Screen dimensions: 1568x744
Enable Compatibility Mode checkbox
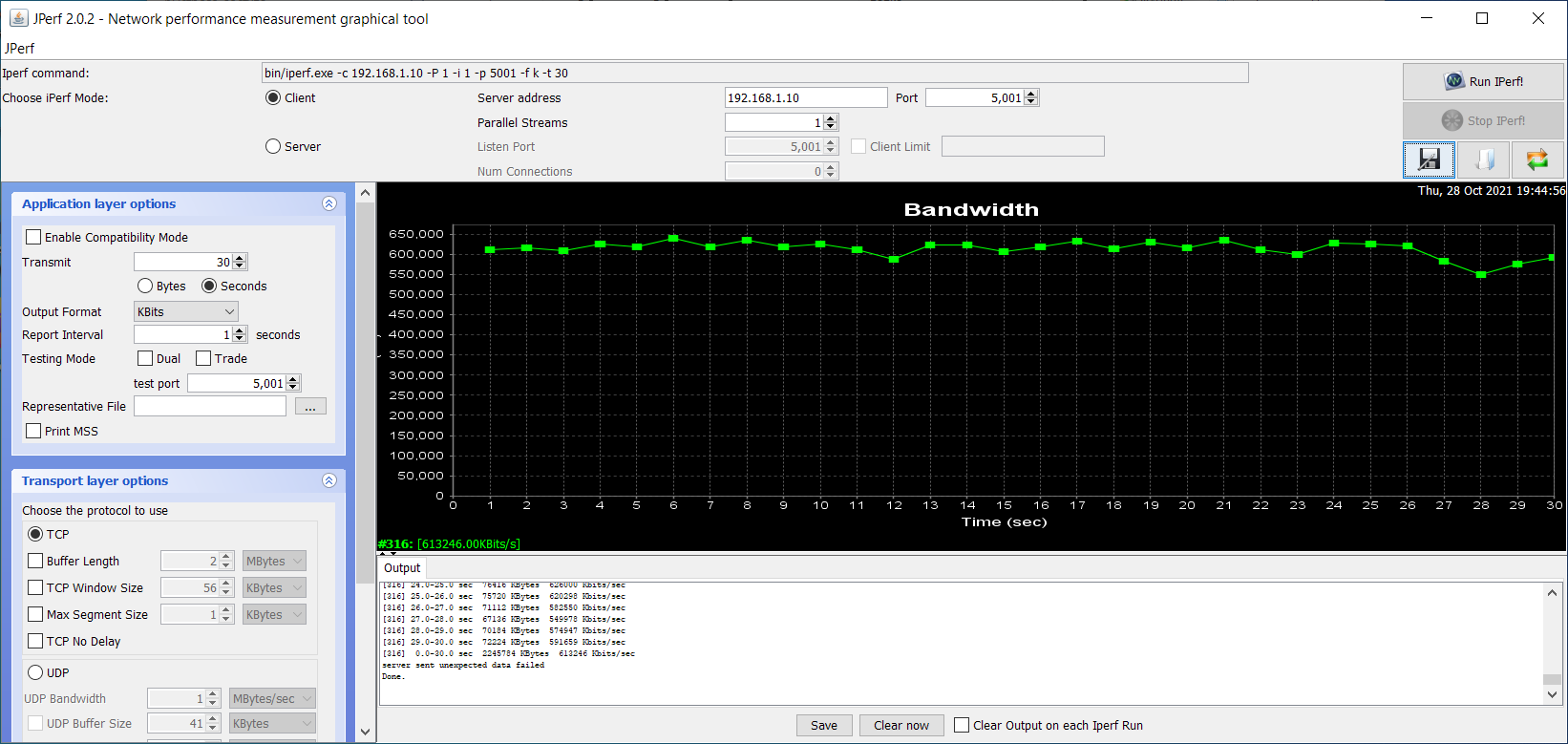tap(33, 237)
